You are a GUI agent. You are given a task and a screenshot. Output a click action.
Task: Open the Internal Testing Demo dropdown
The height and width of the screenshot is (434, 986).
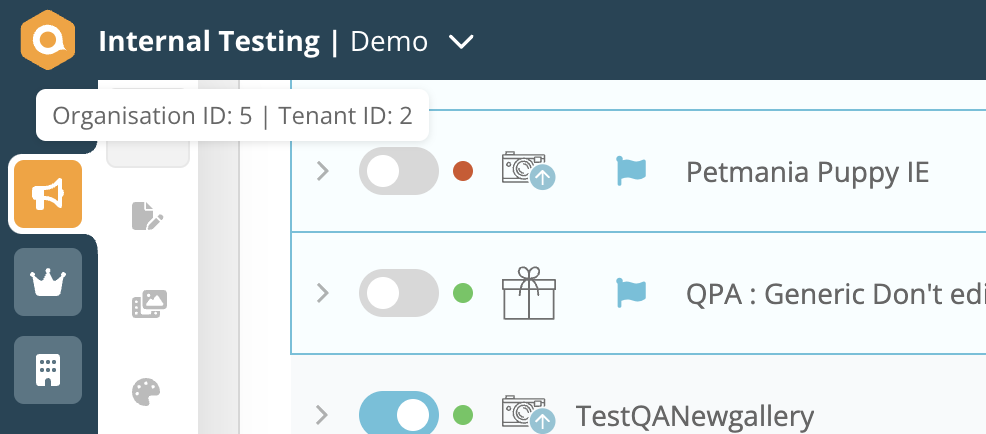click(461, 42)
